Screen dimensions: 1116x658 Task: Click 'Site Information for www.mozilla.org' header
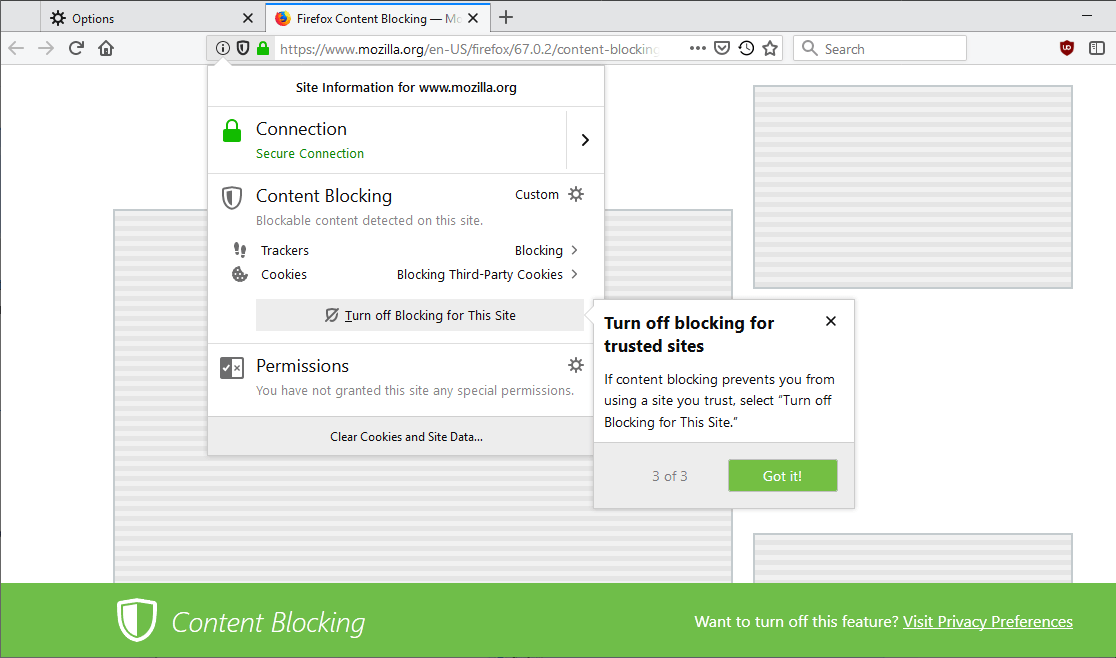click(x=406, y=87)
